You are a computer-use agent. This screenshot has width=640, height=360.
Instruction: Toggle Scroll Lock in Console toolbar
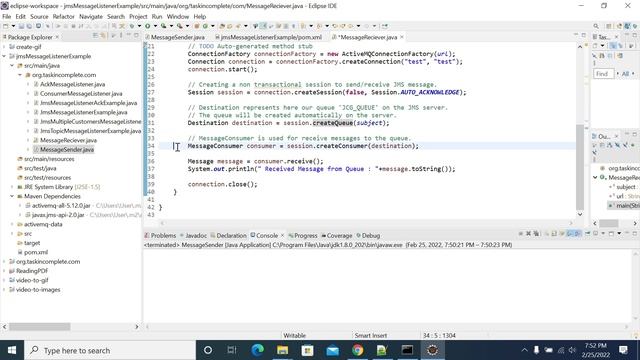coord(554,233)
